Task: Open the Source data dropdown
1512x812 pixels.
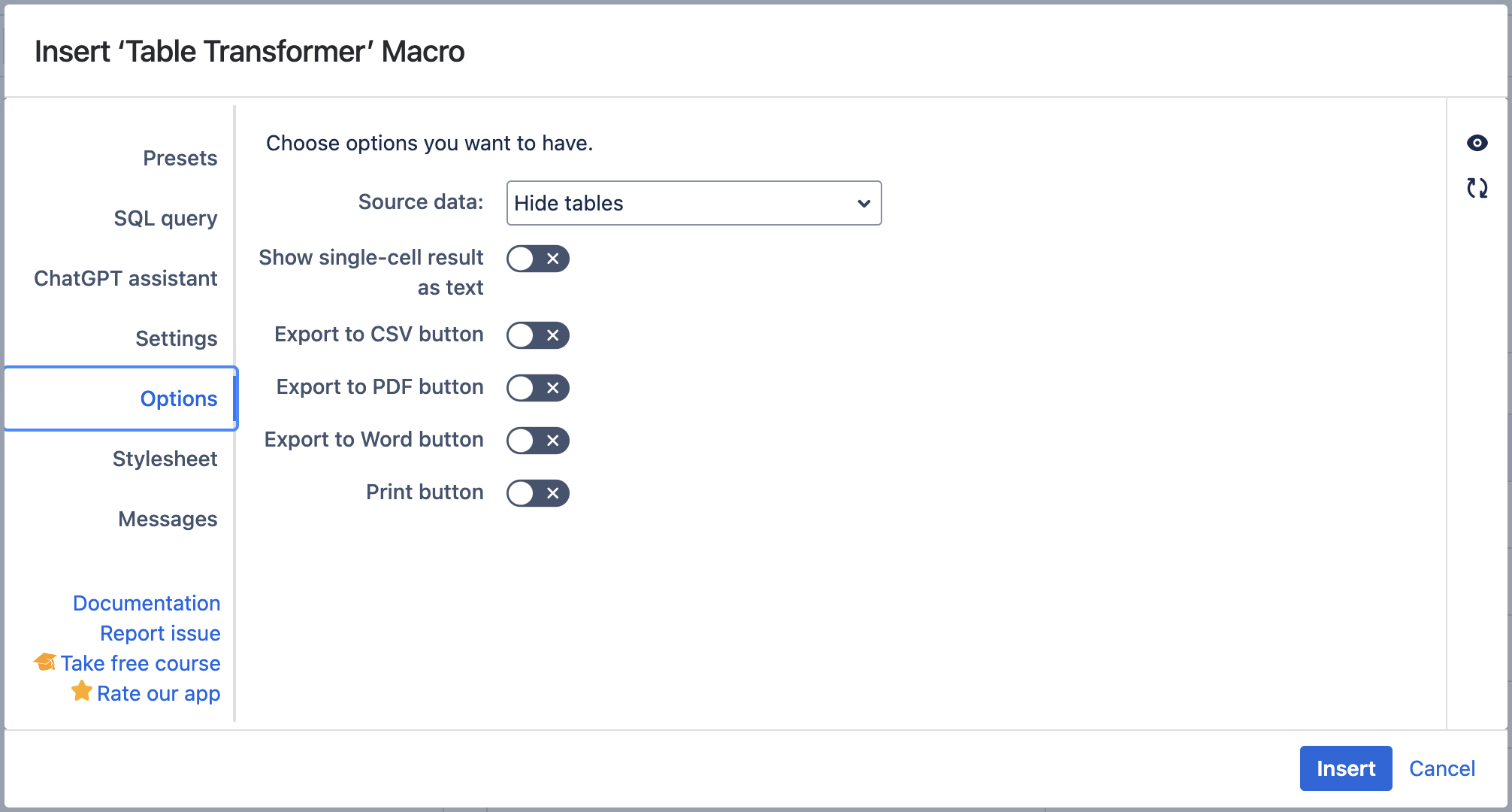Action: (694, 203)
